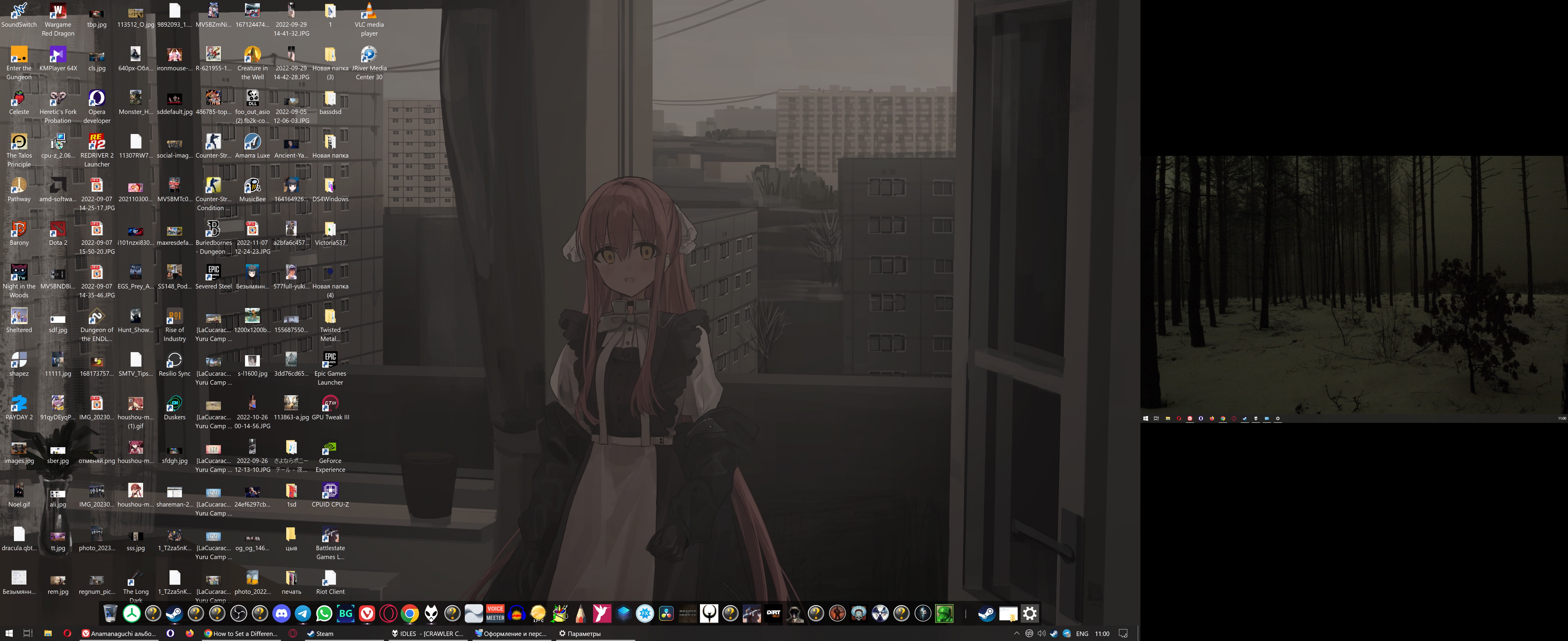Viewport: 1568px width, 641px height.
Task: Open Discord from the dock
Action: [281, 614]
